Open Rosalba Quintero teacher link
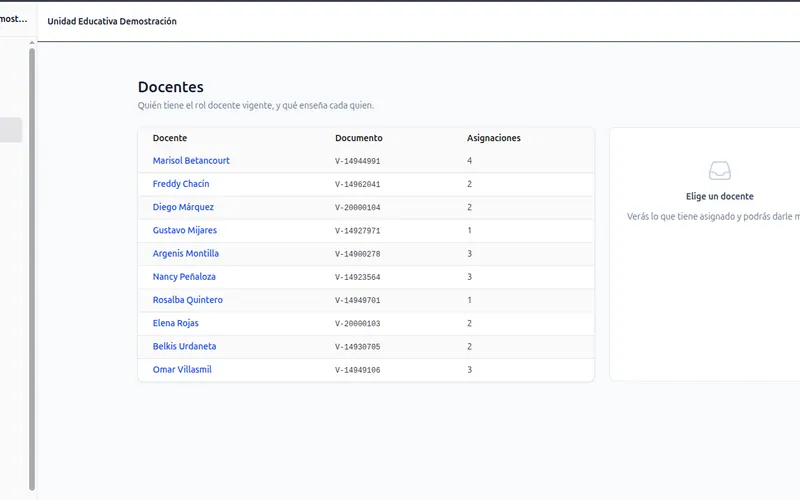The height and width of the screenshot is (500, 800). click(187, 299)
